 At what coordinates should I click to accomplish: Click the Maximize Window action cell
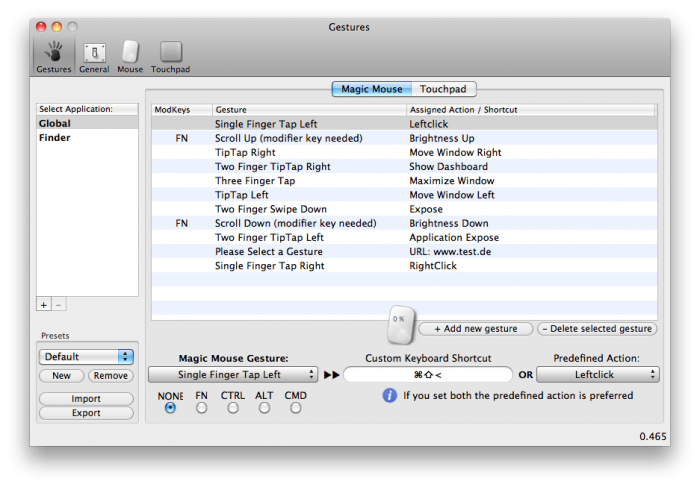(452, 181)
